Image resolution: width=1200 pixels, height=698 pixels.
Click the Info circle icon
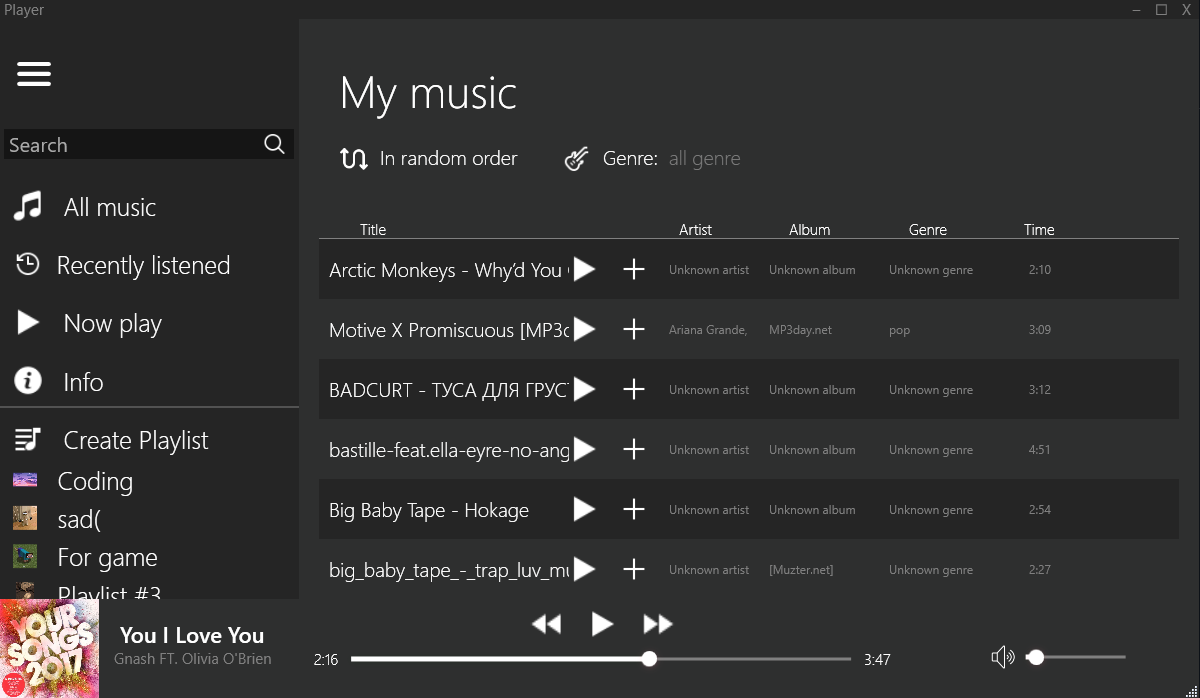pyautogui.click(x=27, y=381)
